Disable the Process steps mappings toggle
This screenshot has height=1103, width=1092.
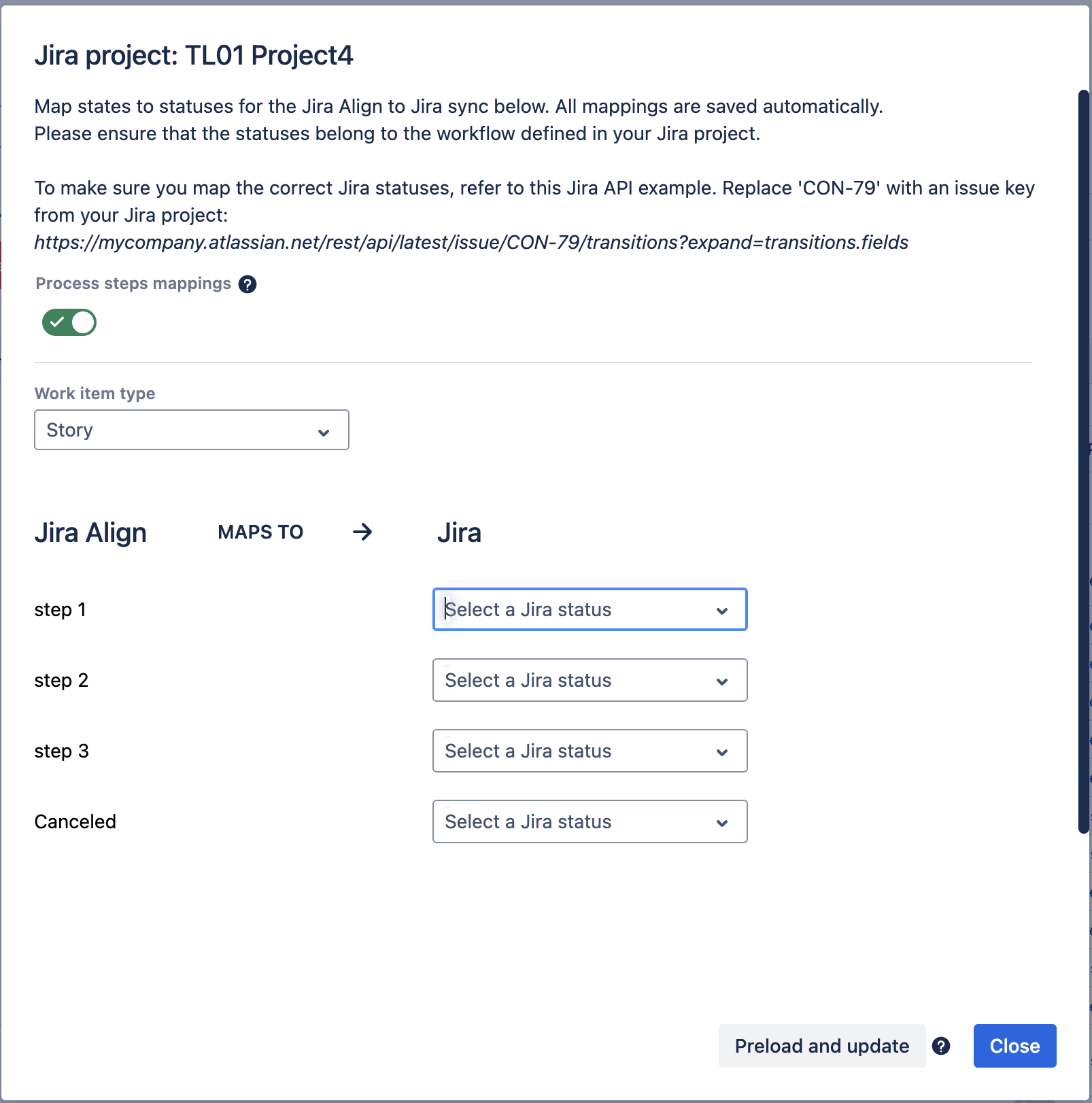[x=68, y=322]
